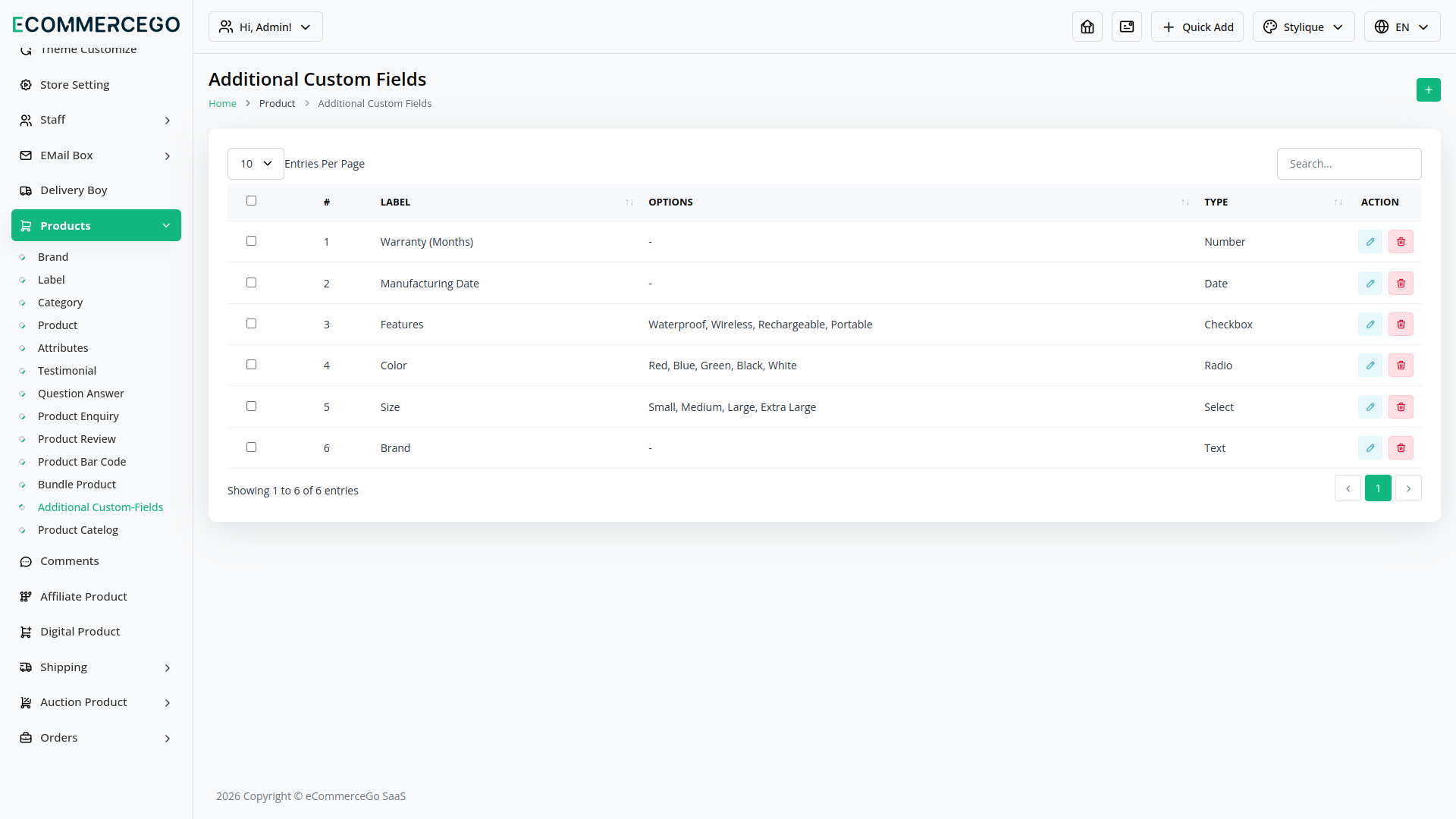Open Store Setting in sidebar

(96, 85)
